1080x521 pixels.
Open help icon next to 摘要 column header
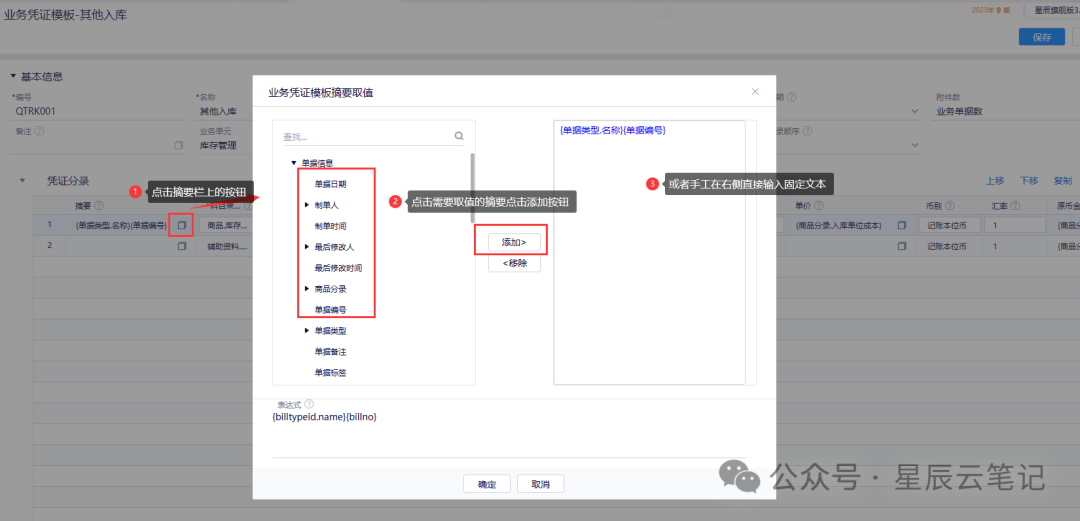pos(99,205)
